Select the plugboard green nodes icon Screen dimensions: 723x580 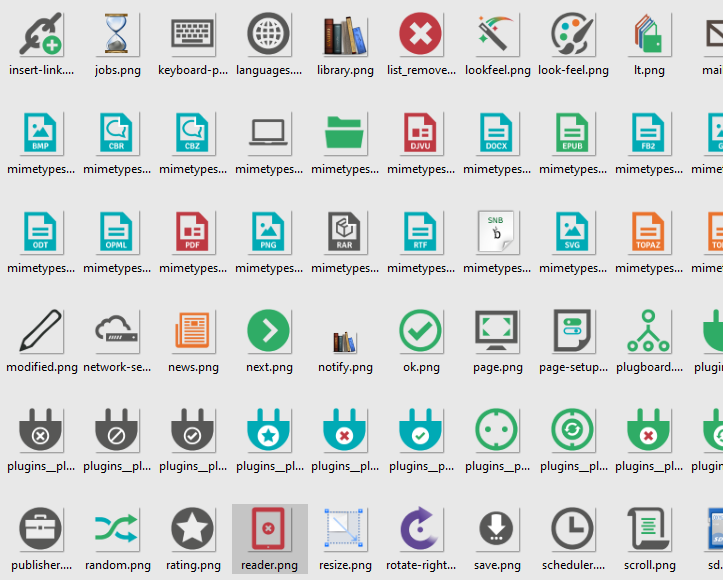point(648,331)
